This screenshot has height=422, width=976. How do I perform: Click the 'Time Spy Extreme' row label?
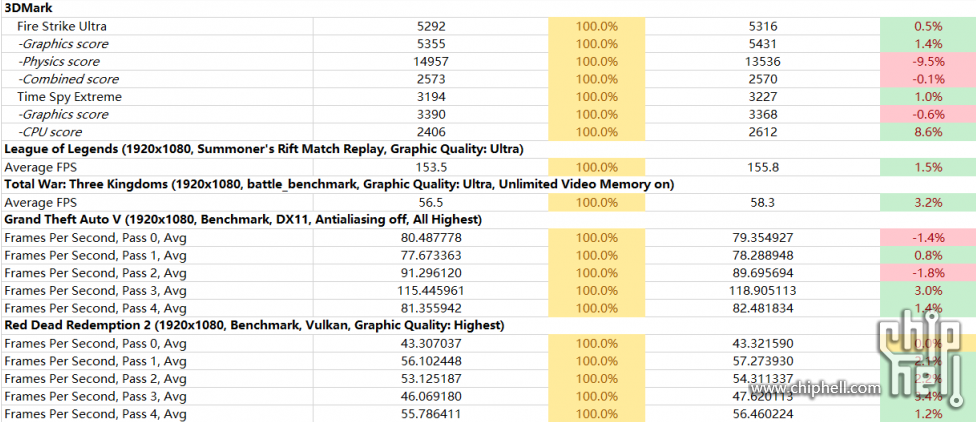click(x=69, y=97)
